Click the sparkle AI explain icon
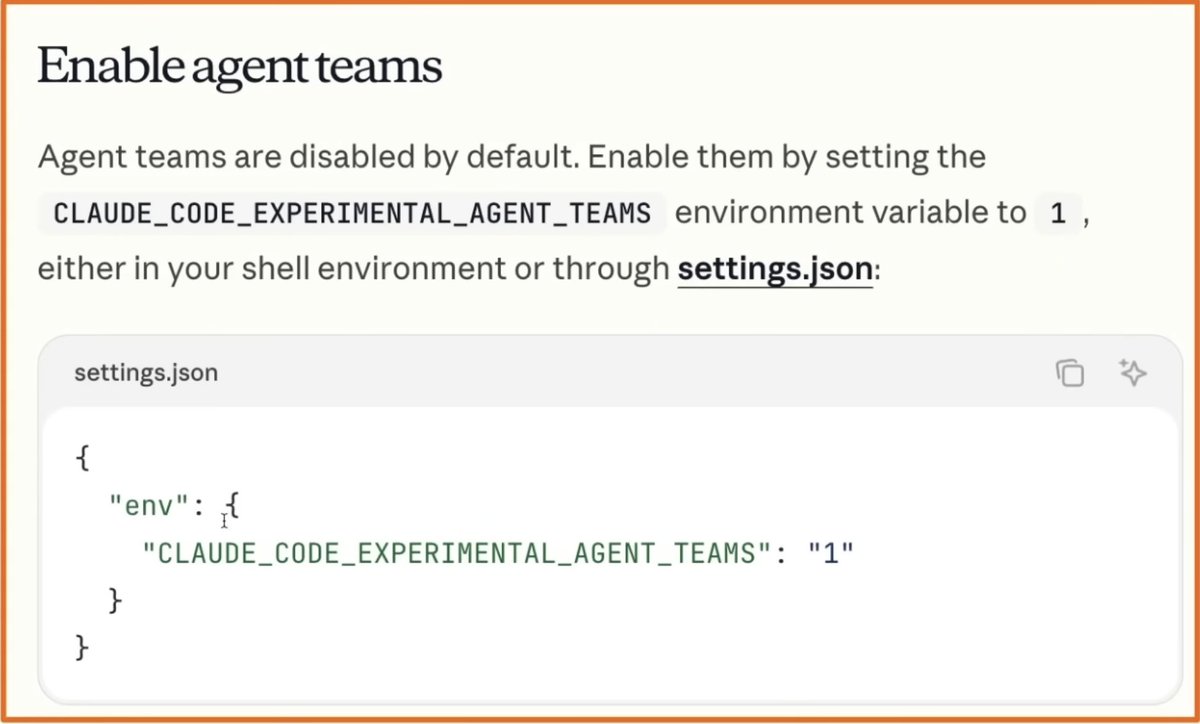This screenshot has width=1200, height=724. pos(1132,373)
